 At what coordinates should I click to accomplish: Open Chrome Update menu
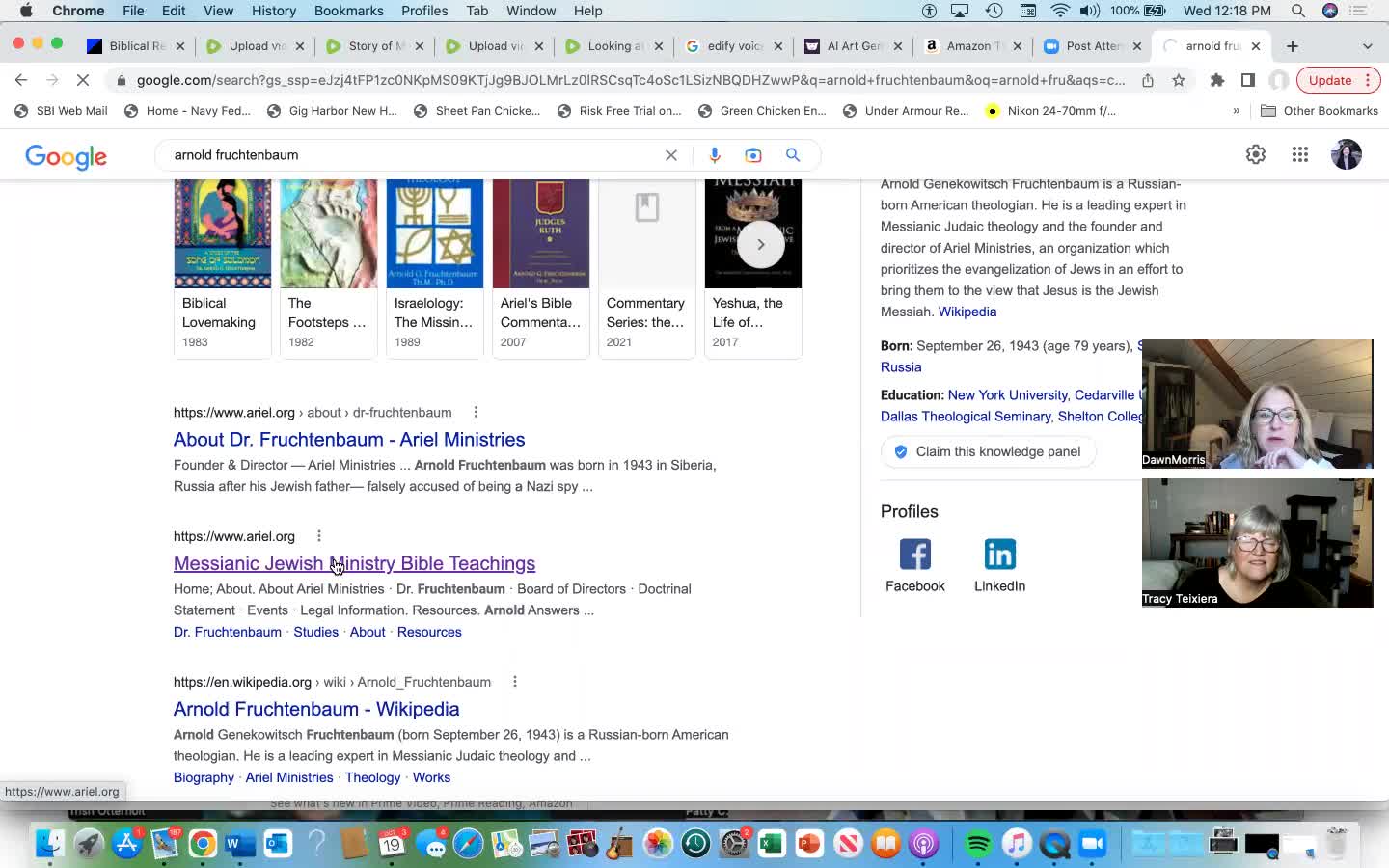(x=1337, y=80)
